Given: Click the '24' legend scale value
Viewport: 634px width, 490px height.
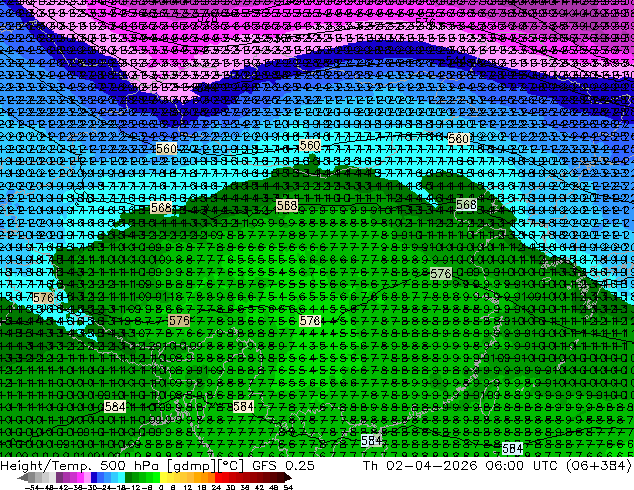Looking at the screenshot, I should coord(216,487).
